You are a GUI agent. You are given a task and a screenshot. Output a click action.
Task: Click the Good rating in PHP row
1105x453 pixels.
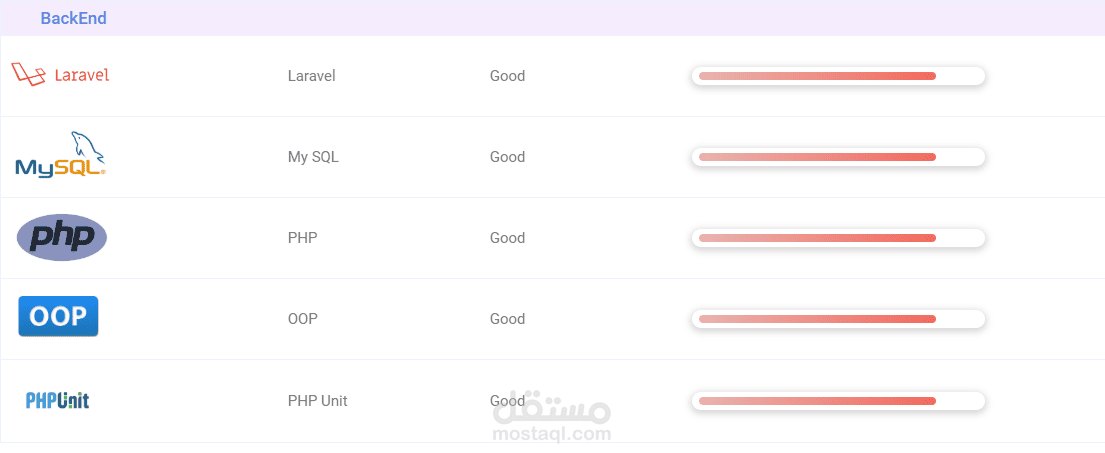(507, 238)
